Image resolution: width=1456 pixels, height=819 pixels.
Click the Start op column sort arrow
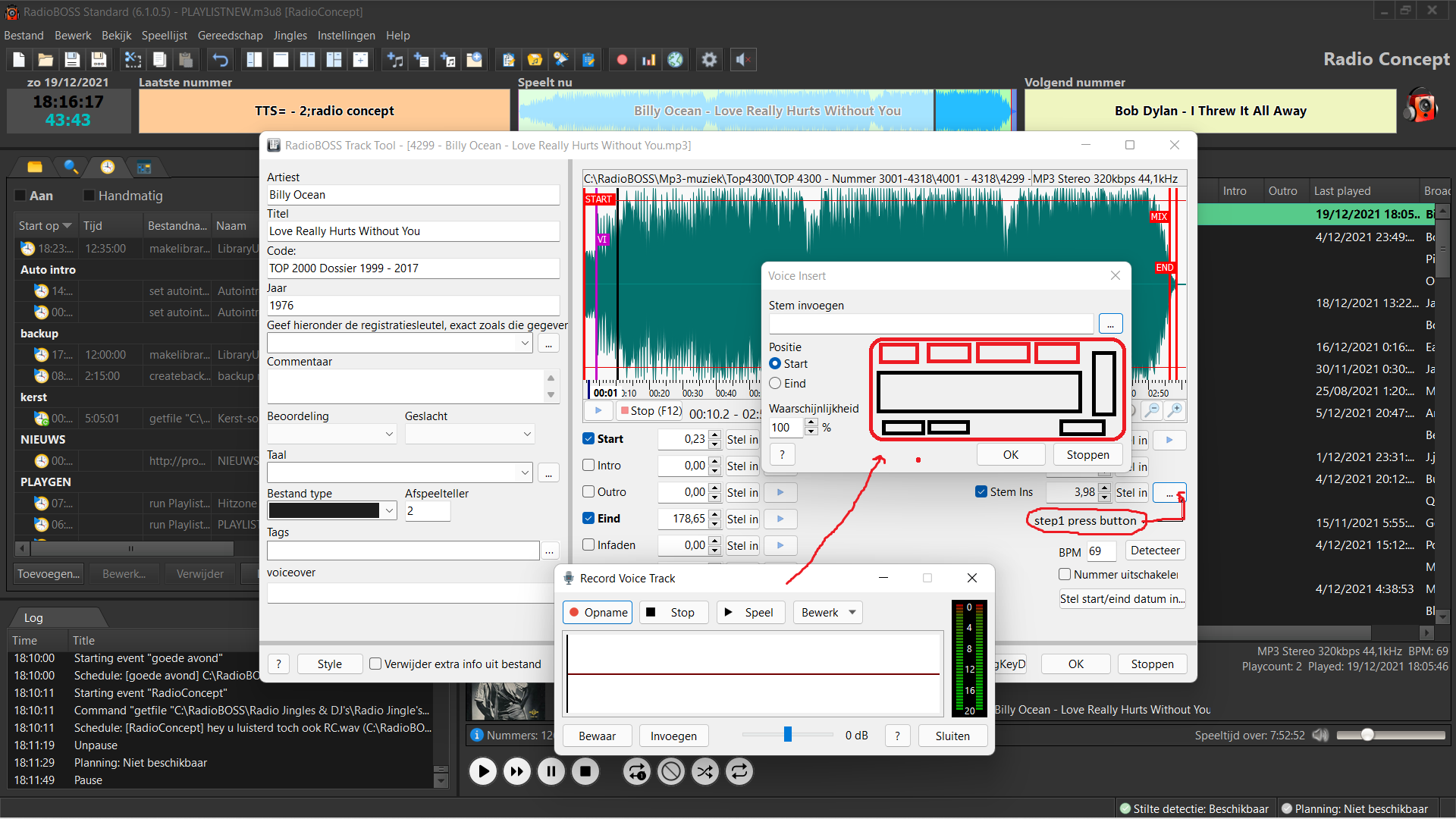67,225
